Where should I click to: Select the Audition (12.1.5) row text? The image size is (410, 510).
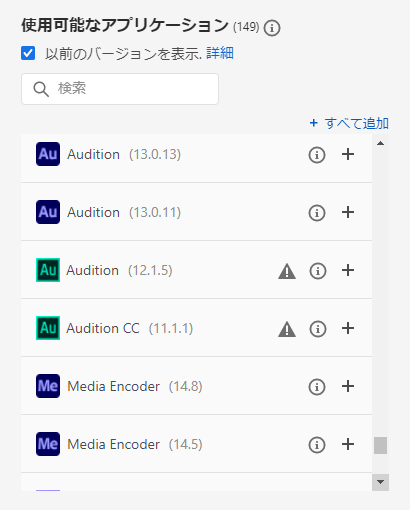(x=119, y=270)
